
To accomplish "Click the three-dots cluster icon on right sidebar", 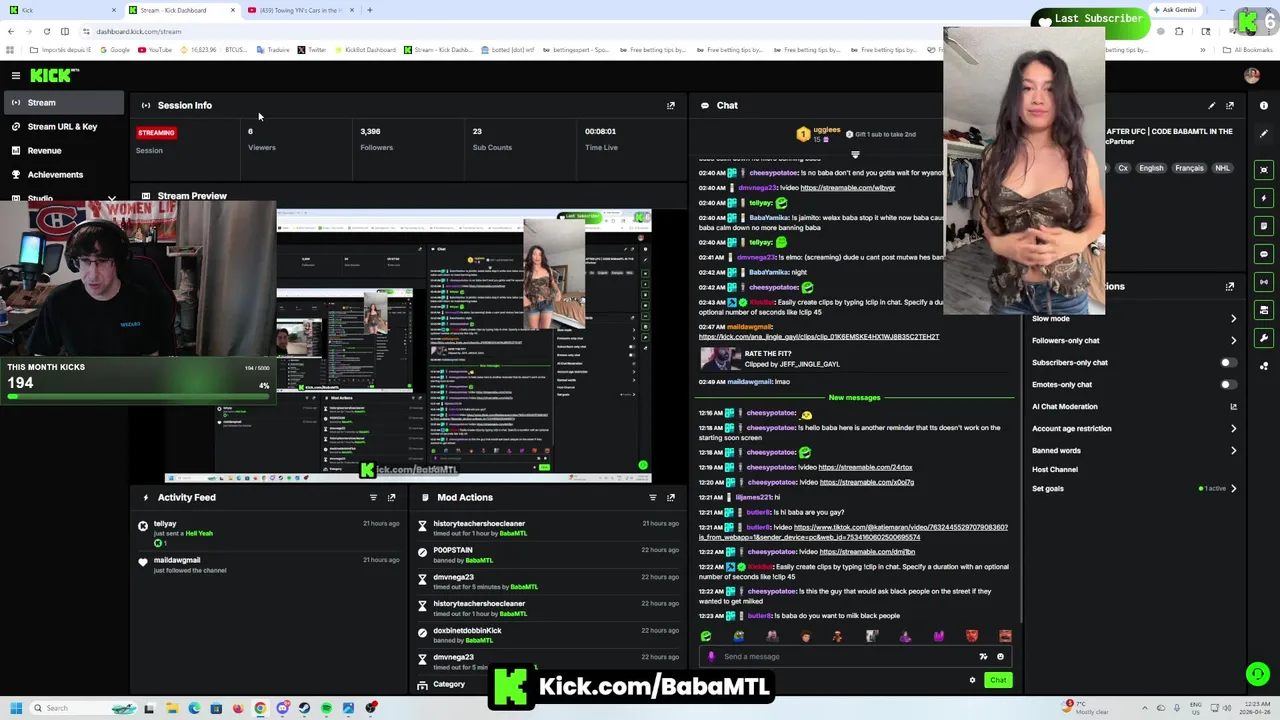I will (x=1264, y=366).
